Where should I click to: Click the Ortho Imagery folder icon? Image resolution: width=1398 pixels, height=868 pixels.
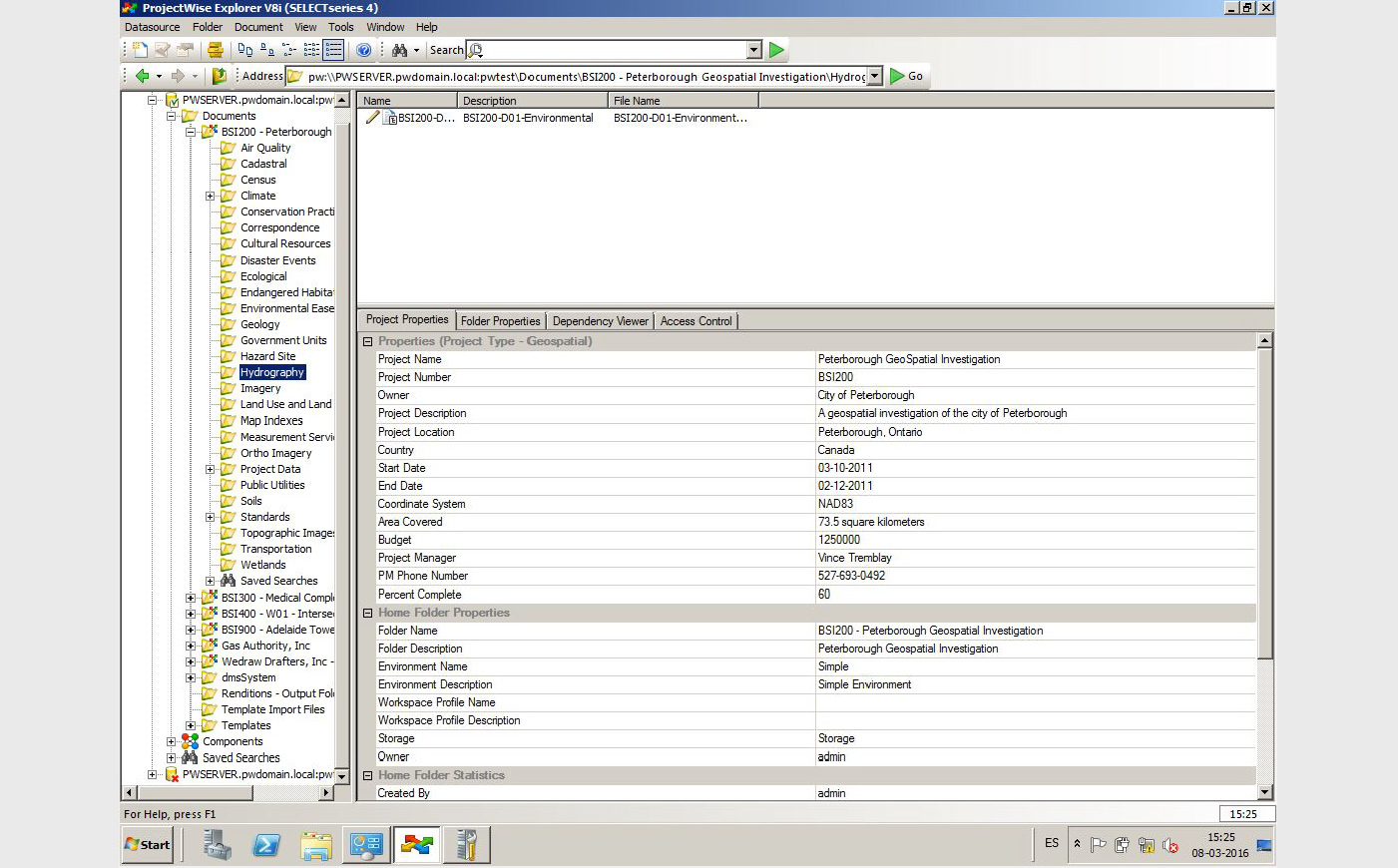pos(229,453)
